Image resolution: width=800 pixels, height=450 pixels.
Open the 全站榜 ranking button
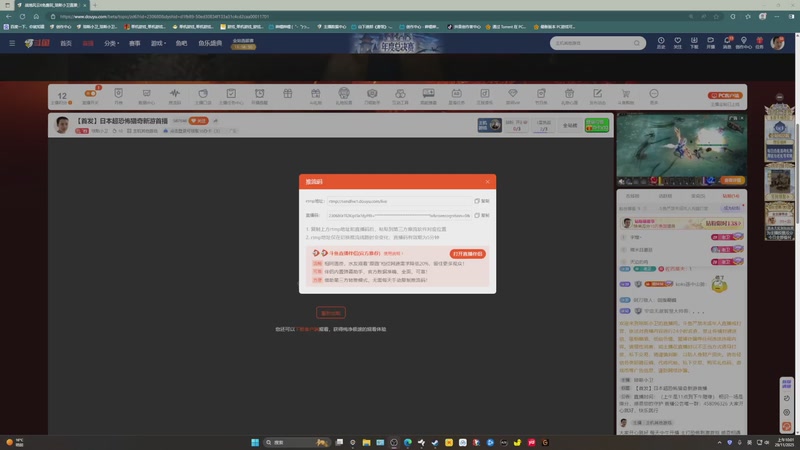click(570, 126)
